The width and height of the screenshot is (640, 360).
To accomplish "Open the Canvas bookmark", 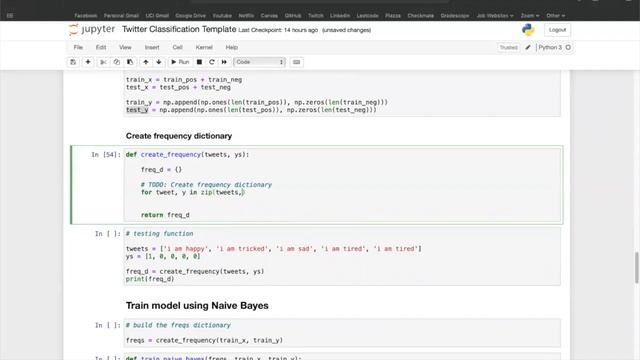I will tap(269, 16).
